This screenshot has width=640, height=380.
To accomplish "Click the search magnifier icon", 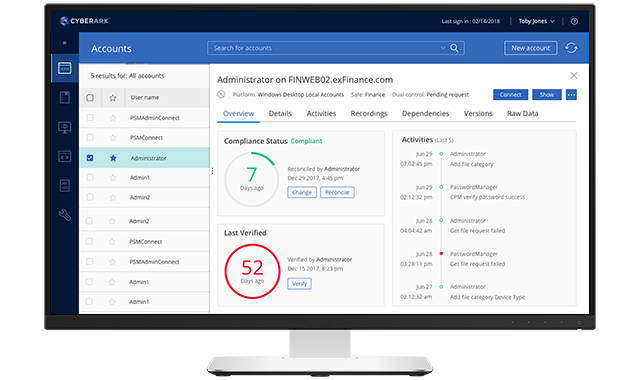I will [454, 48].
